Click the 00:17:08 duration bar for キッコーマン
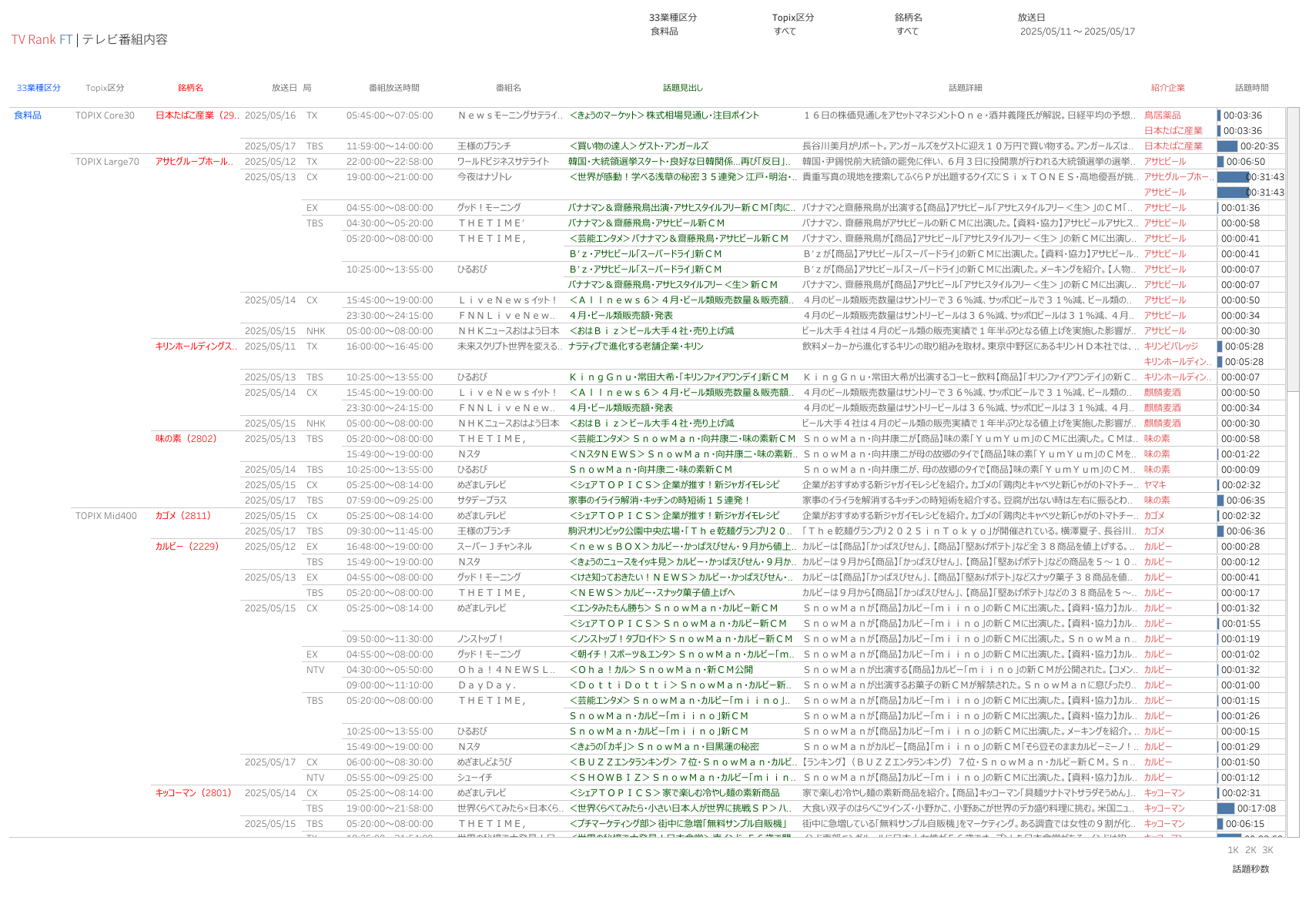This screenshot has height=924, width=1309. 1226,808
